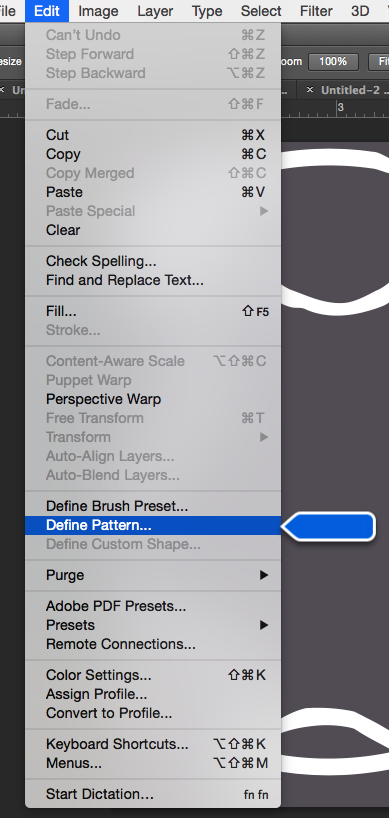The height and width of the screenshot is (818, 389).
Task: Select Start Dictation menu item
Action: 153,794
